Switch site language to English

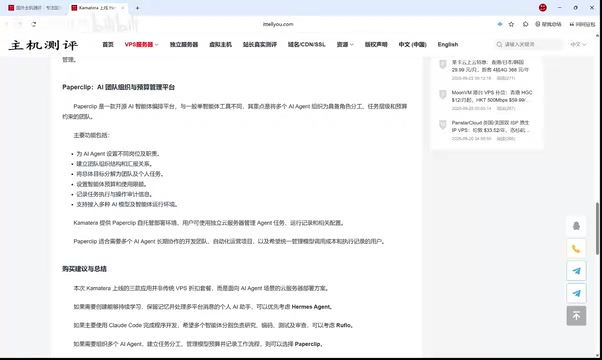point(448,45)
